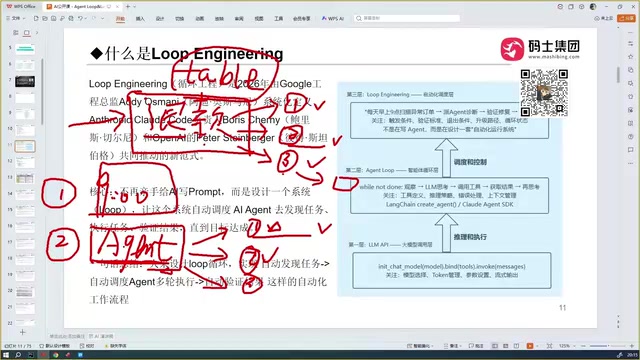Redo the last undone action
Image resolution: width=640 pixels, height=360 pixels.
pyautogui.click(x=94, y=18)
